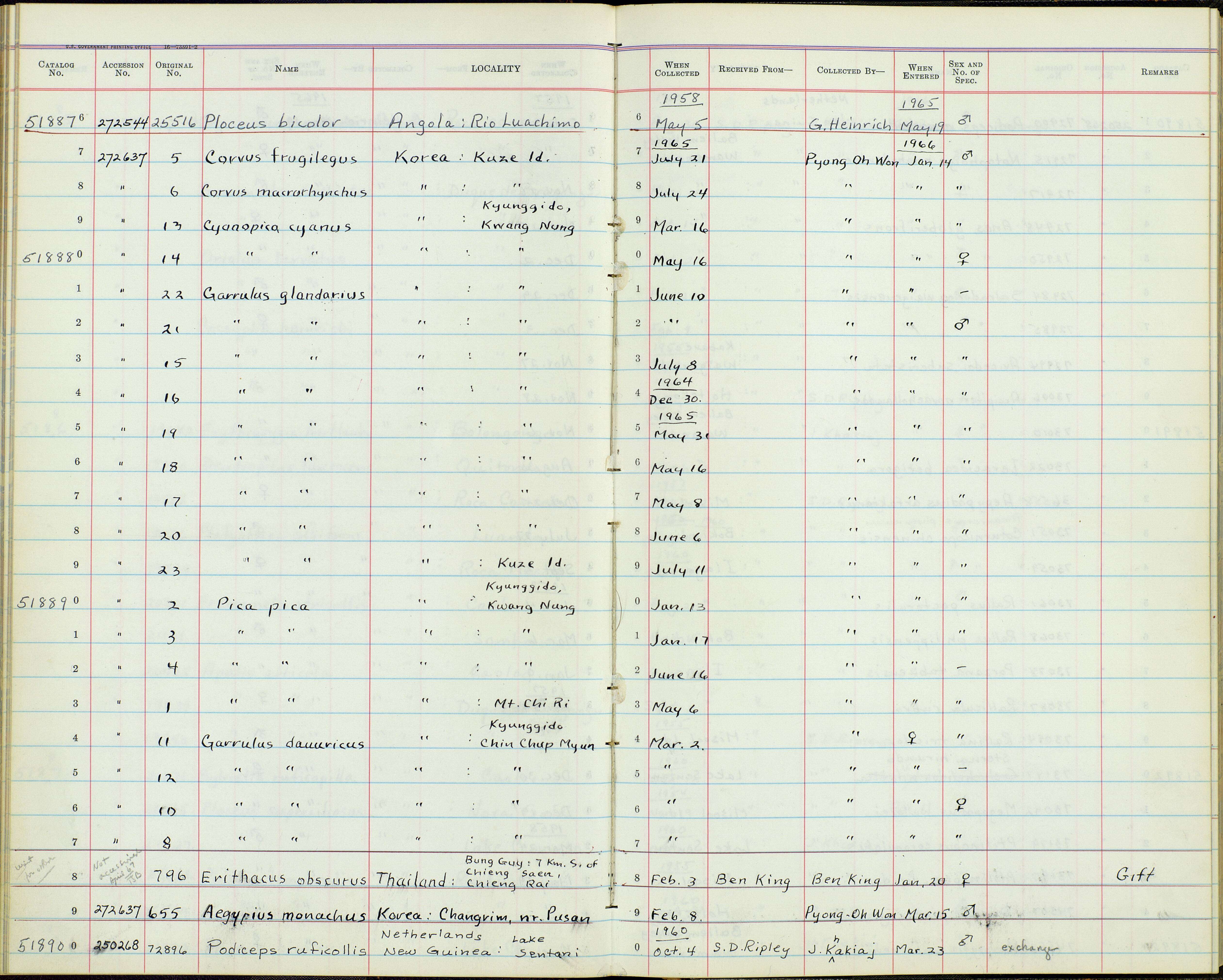Image resolution: width=1223 pixels, height=980 pixels.
Task: Click the 'Name' column header
Action: click(x=286, y=69)
